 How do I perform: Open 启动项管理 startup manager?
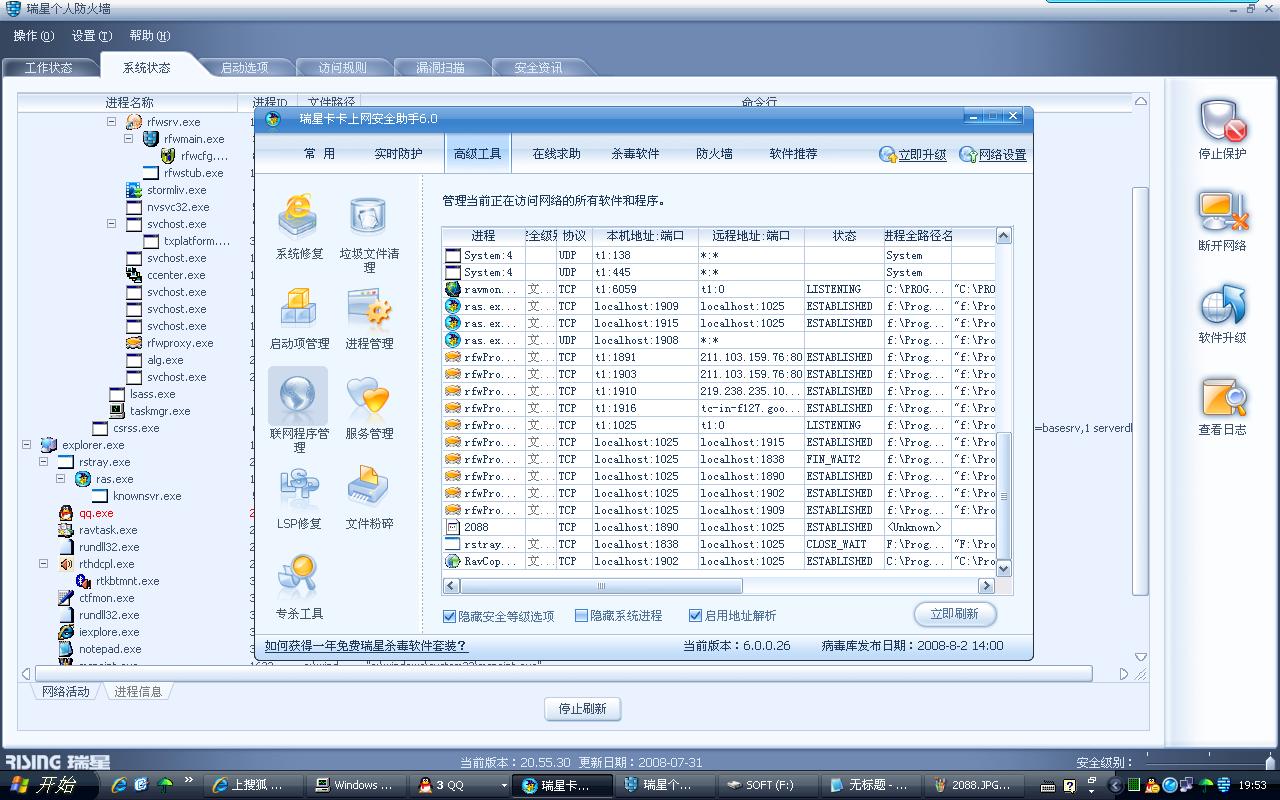(299, 317)
